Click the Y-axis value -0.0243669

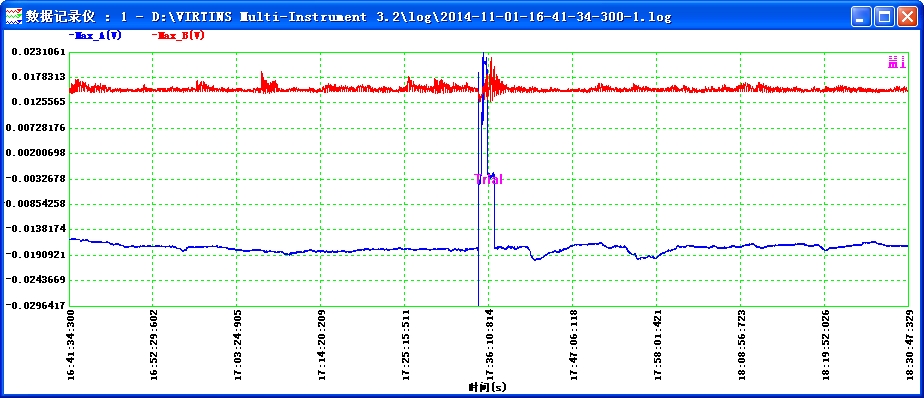36,279
